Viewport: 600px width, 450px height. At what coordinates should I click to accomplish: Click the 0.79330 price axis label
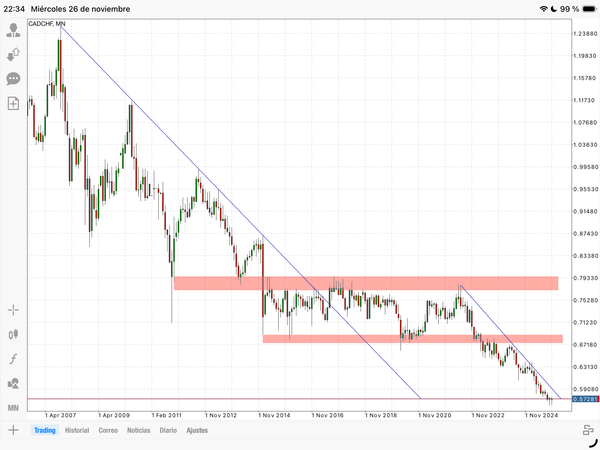coord(585,278)
